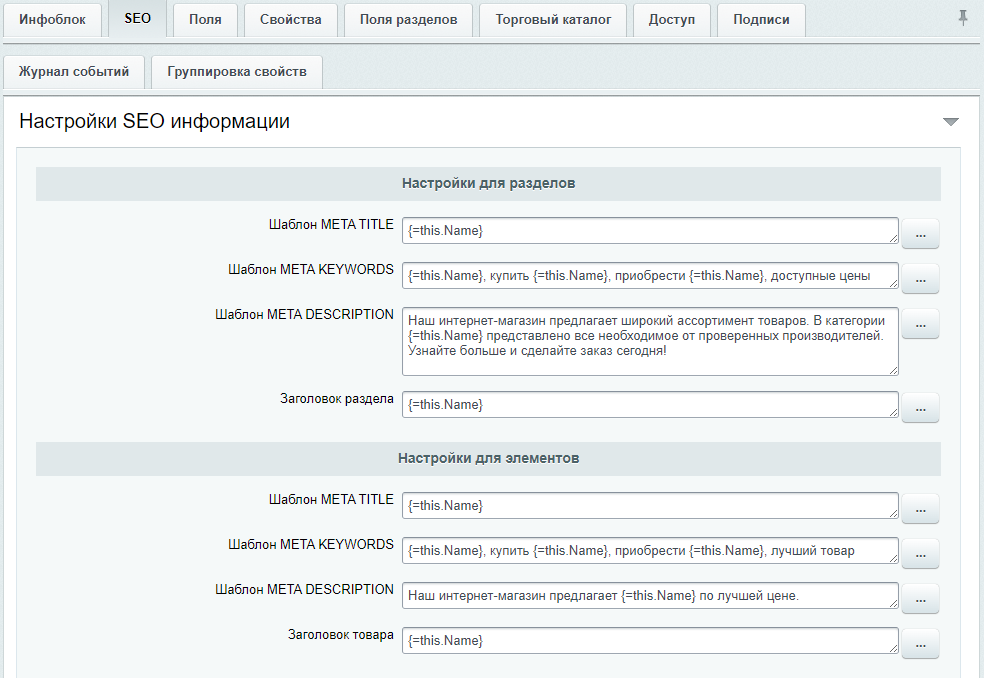The width and height of the screenshot is (984, 678).
Task: Go to the Свойства tab
Action: click(291, 19)
